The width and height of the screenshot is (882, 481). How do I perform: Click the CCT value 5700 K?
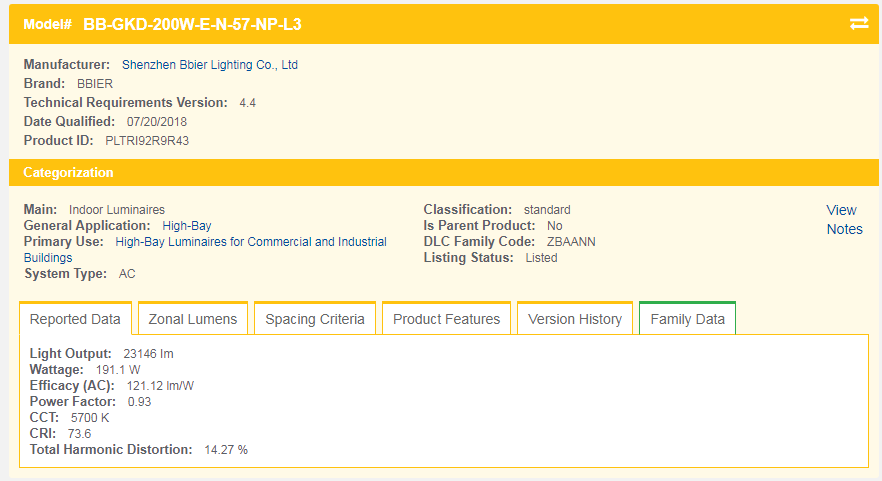(90, 418)
